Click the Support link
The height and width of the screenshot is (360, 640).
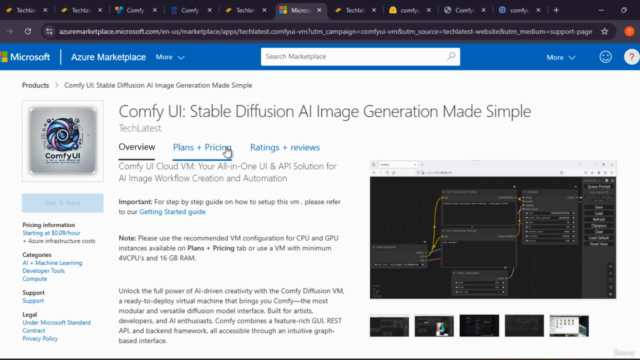[33, 301]
